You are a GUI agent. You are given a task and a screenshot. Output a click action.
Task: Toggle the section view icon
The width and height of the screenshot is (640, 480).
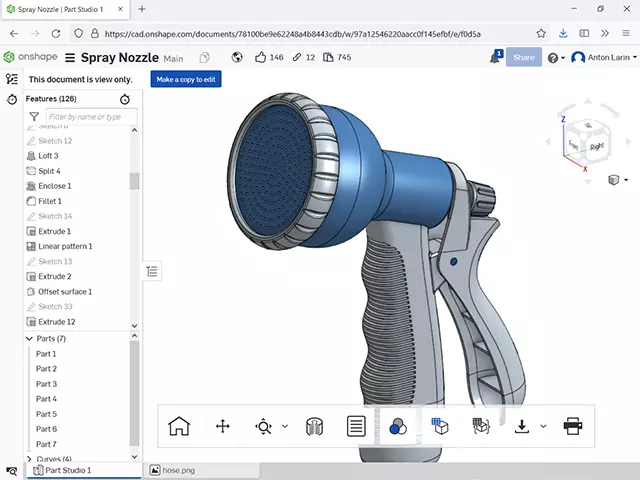pos(314,427)
